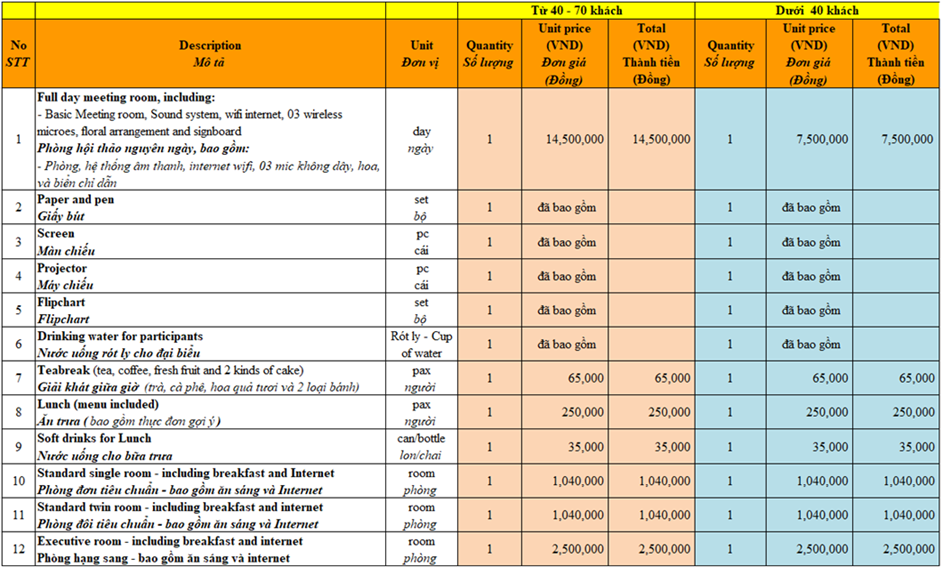Screen dimensions: 943x567
Task: Select Quantity header under 'Dưới 40 khách'
Action: tap(730, 54)
